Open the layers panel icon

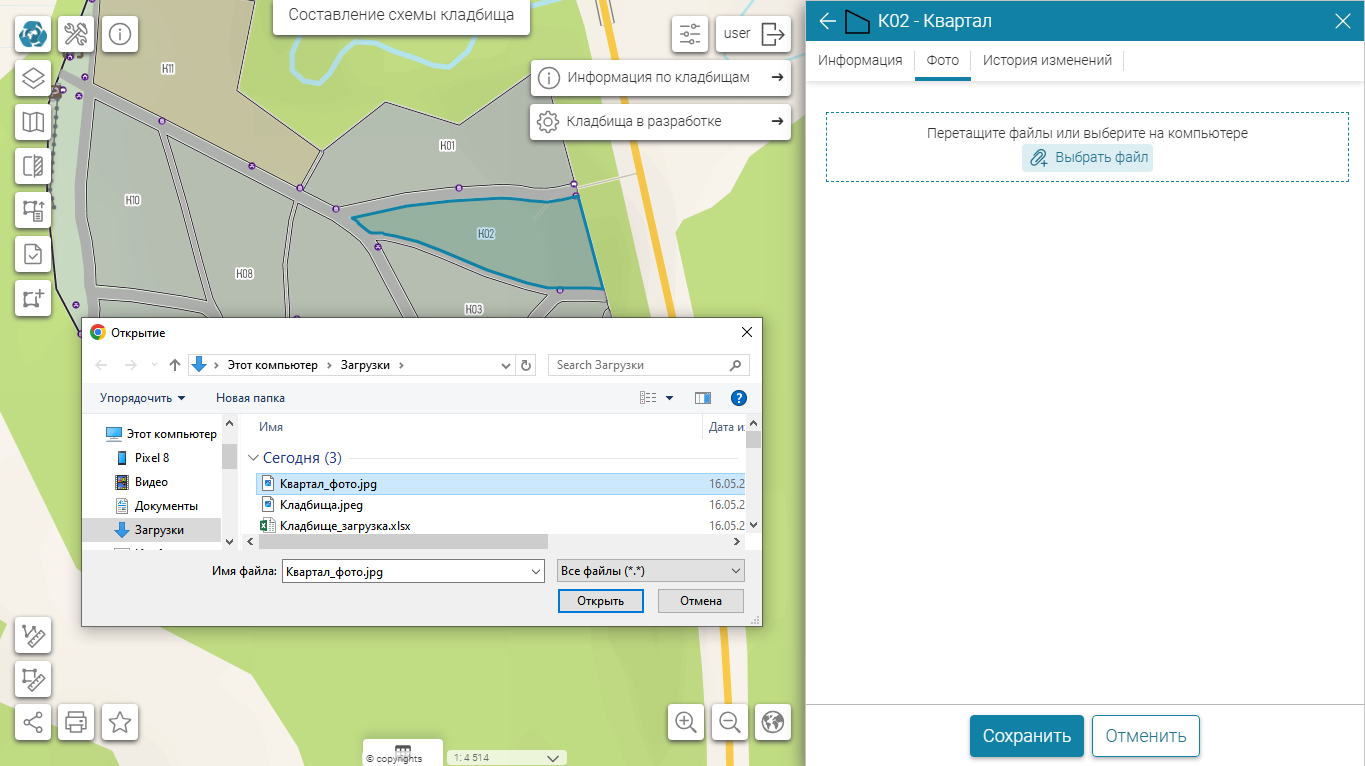click(x=33, y=78)
